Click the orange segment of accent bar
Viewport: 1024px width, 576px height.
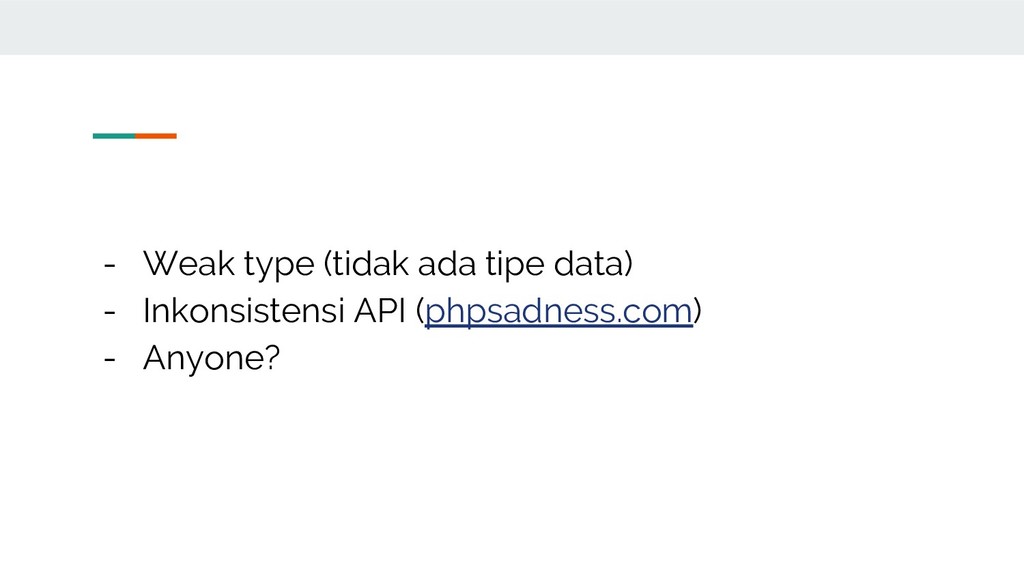[156, 135]
